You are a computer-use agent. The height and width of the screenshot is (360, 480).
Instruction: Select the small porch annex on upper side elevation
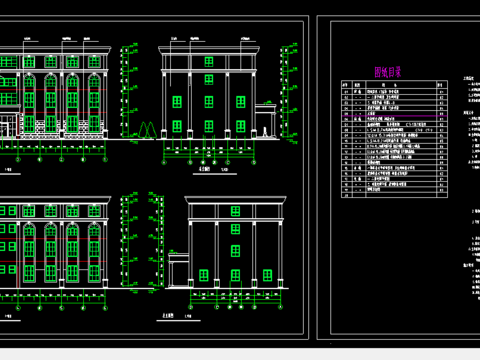(266, 121)
